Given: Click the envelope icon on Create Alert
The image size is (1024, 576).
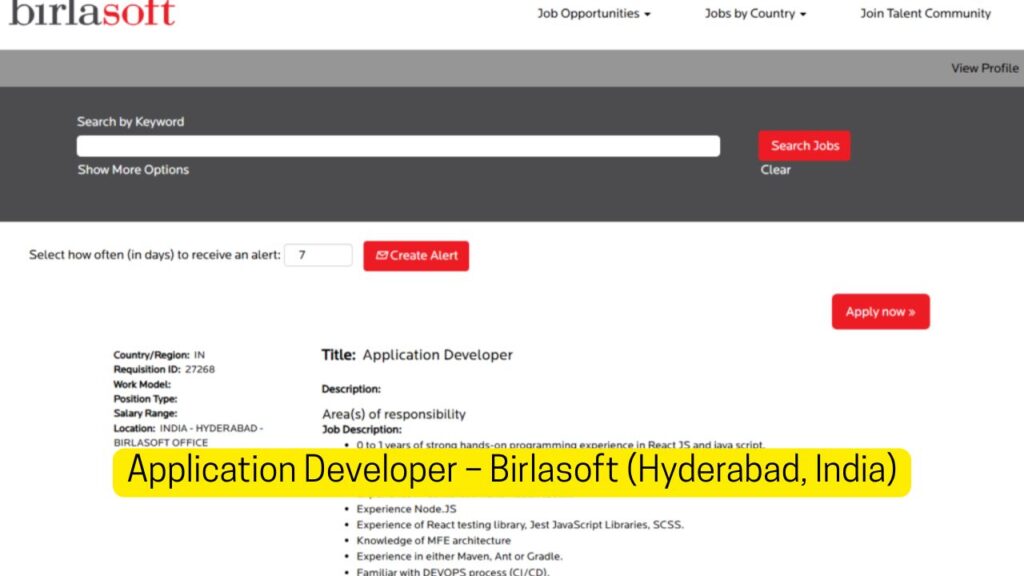Looking at the screenshot, I should coord(381,256).
